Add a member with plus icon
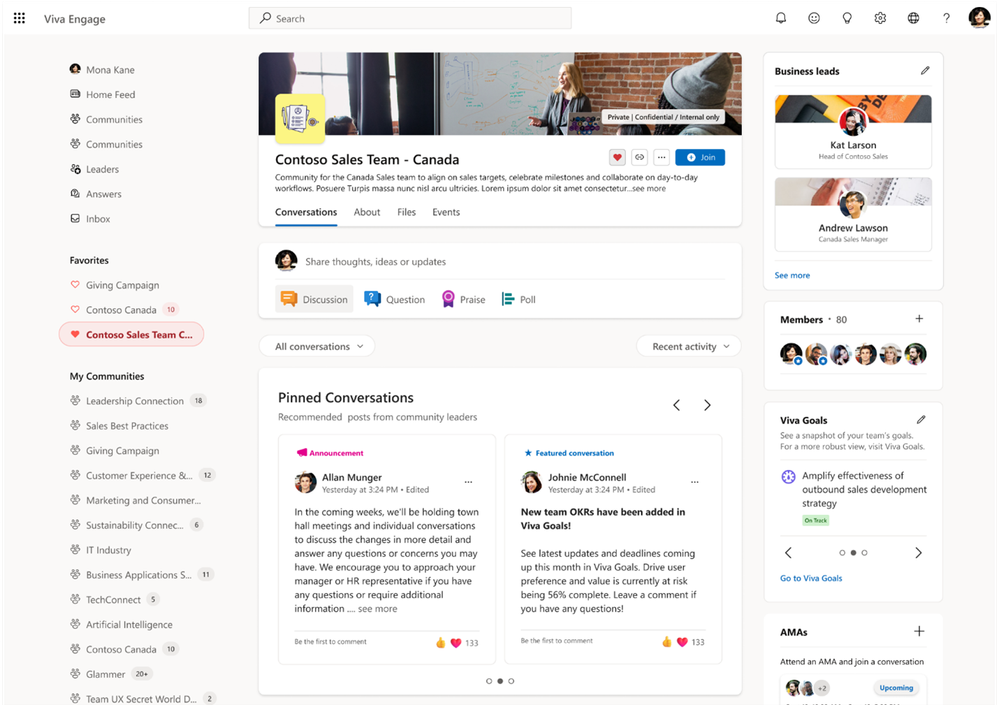 click(x=919, y=318)
